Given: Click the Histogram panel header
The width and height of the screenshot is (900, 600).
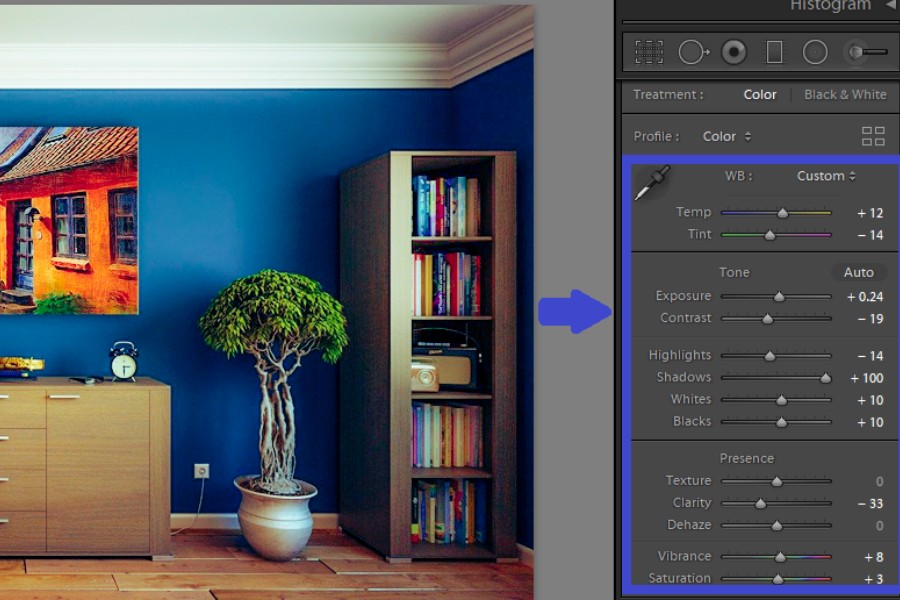Looking at the screenshot, I should [830, 6].
